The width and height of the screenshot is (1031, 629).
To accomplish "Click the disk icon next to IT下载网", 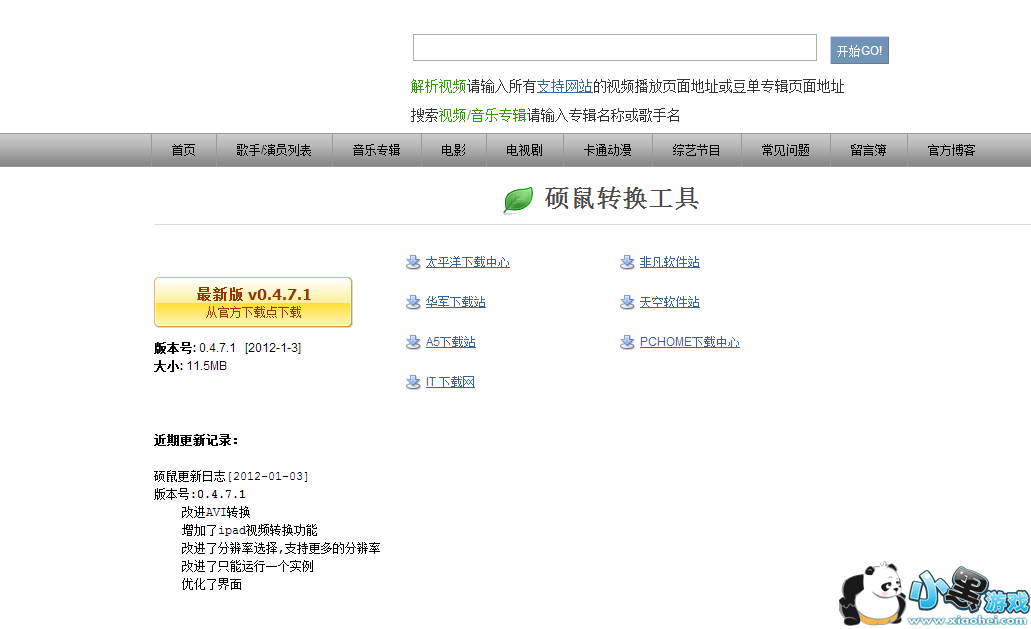I will coord(413,381).
